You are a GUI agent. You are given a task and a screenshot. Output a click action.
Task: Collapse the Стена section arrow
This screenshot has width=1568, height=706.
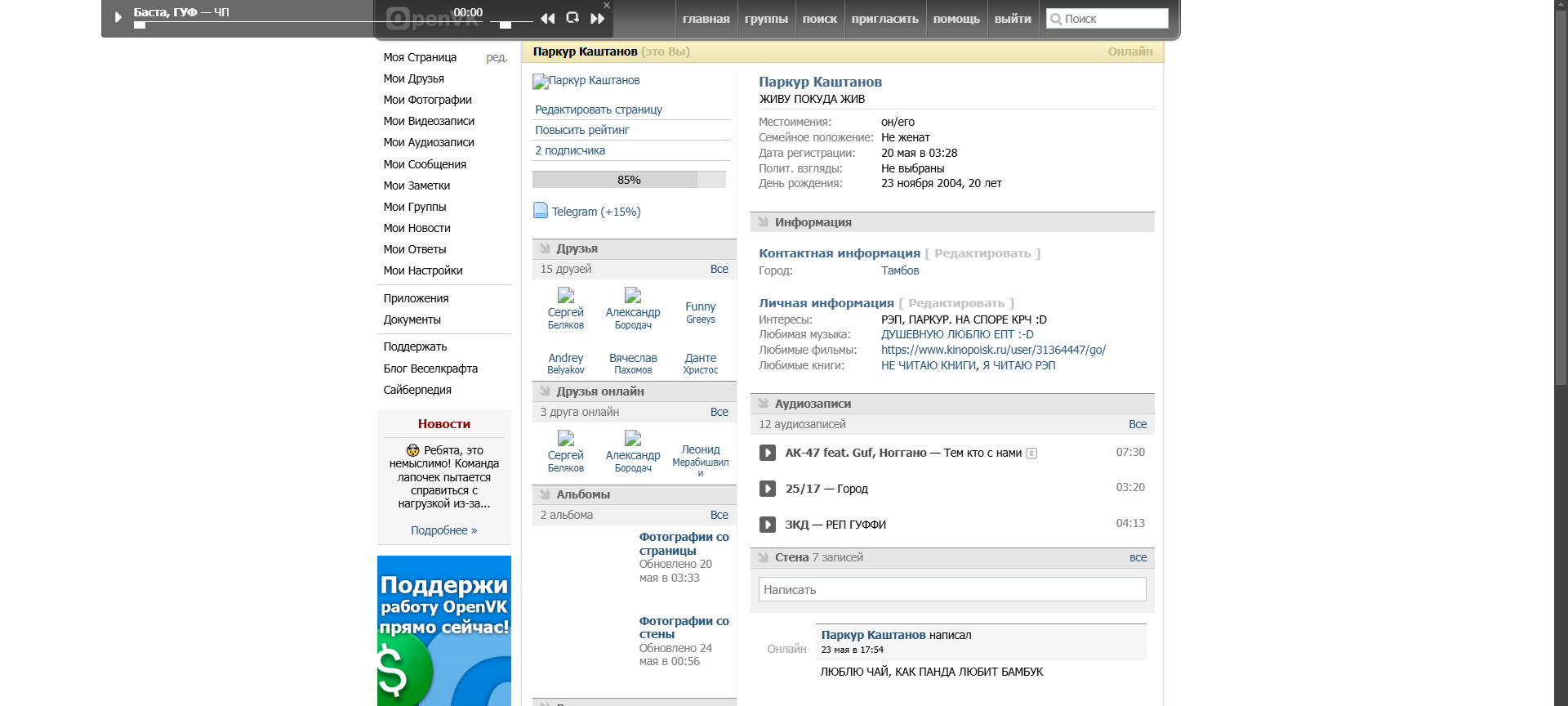[763, 557]
